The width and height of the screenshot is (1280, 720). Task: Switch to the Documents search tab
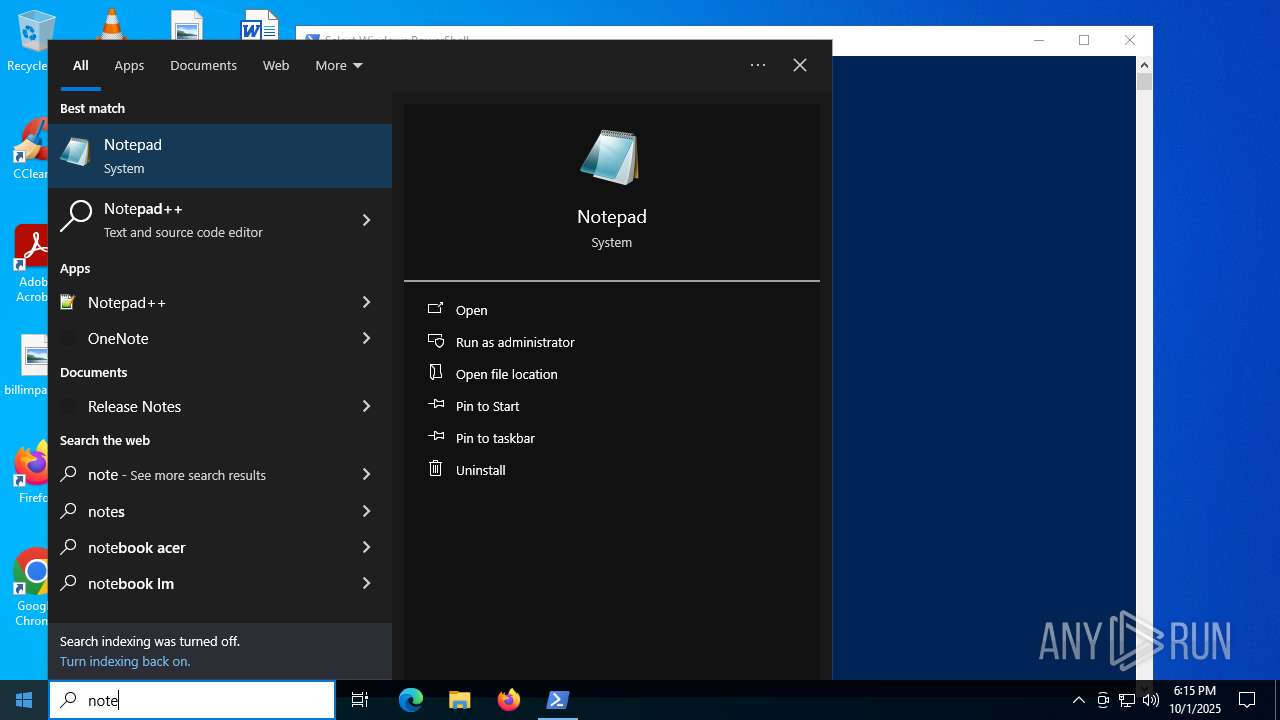tap(203, 65)
